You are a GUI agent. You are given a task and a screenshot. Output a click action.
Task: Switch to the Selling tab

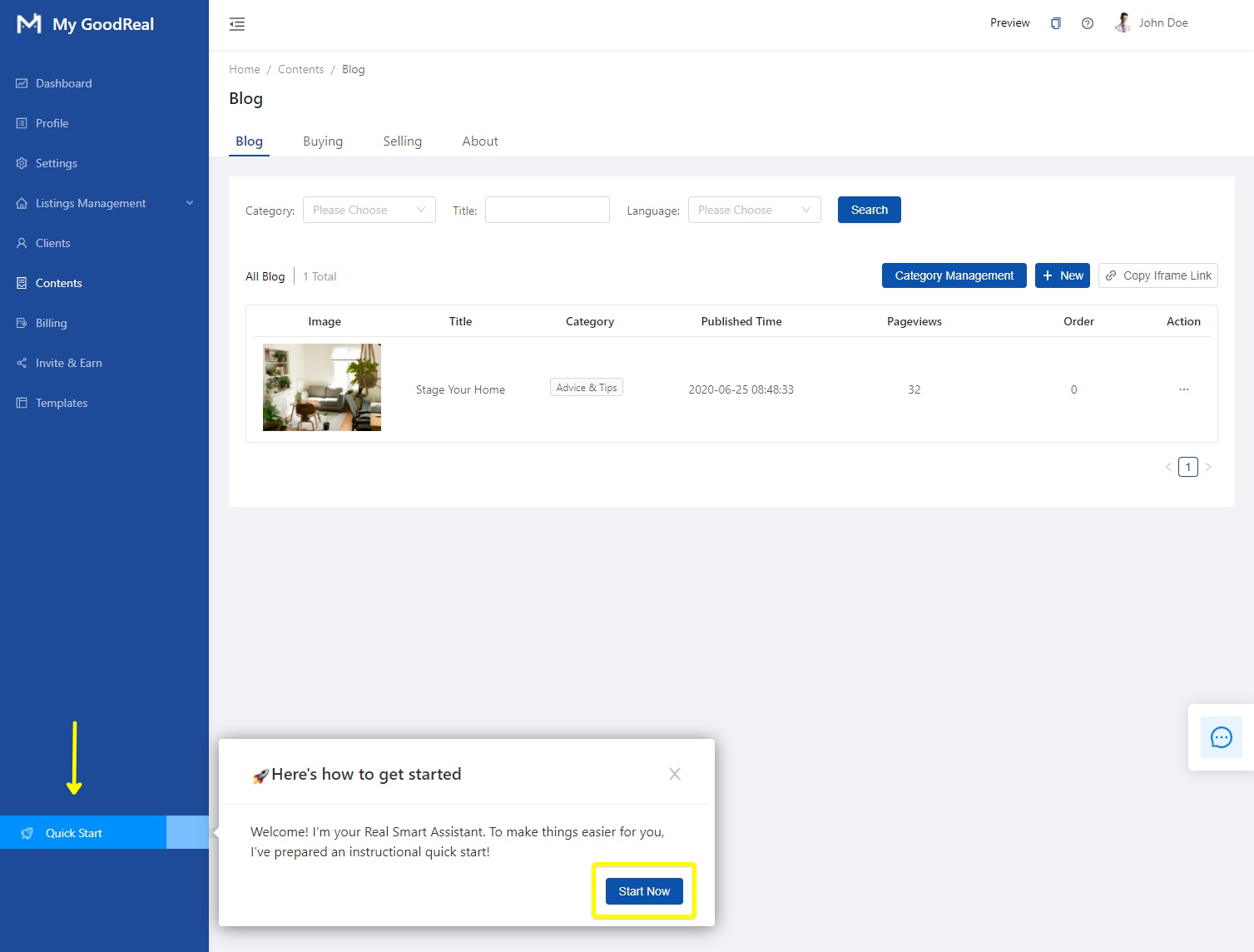point(402,141)
